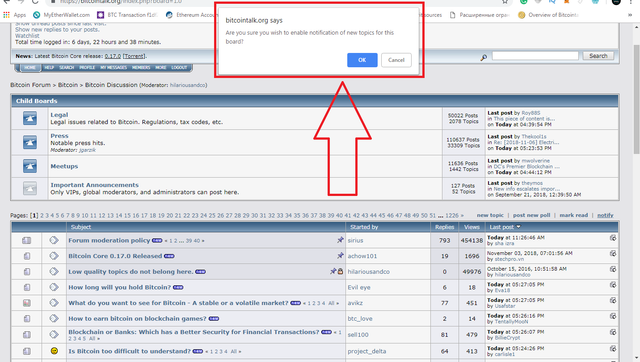Open the MY MESSAGES menu tab
640x362 pixels.
[113, 67]
